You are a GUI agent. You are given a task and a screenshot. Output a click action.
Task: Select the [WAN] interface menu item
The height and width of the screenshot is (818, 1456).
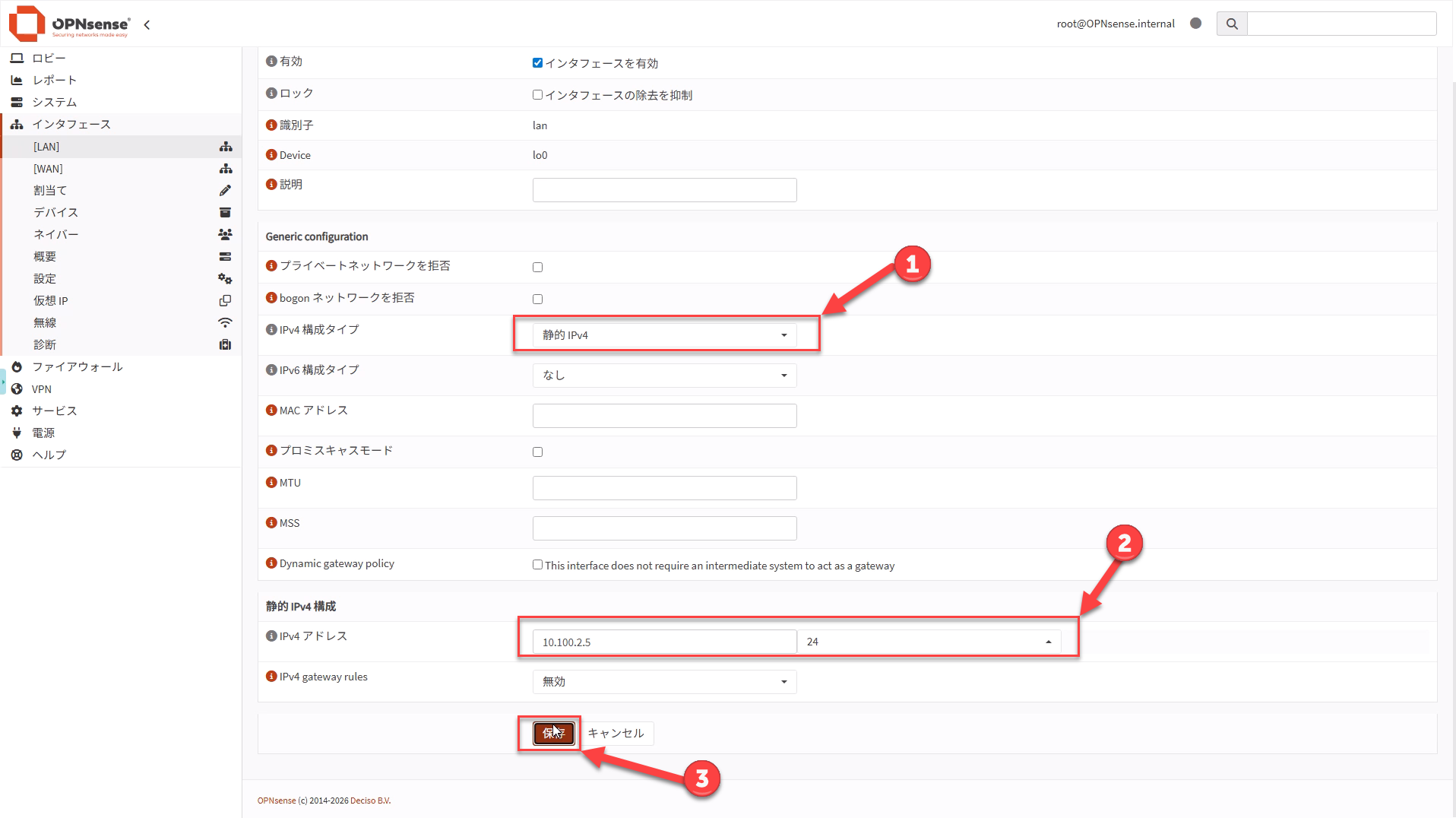click(x=48, y=169)
